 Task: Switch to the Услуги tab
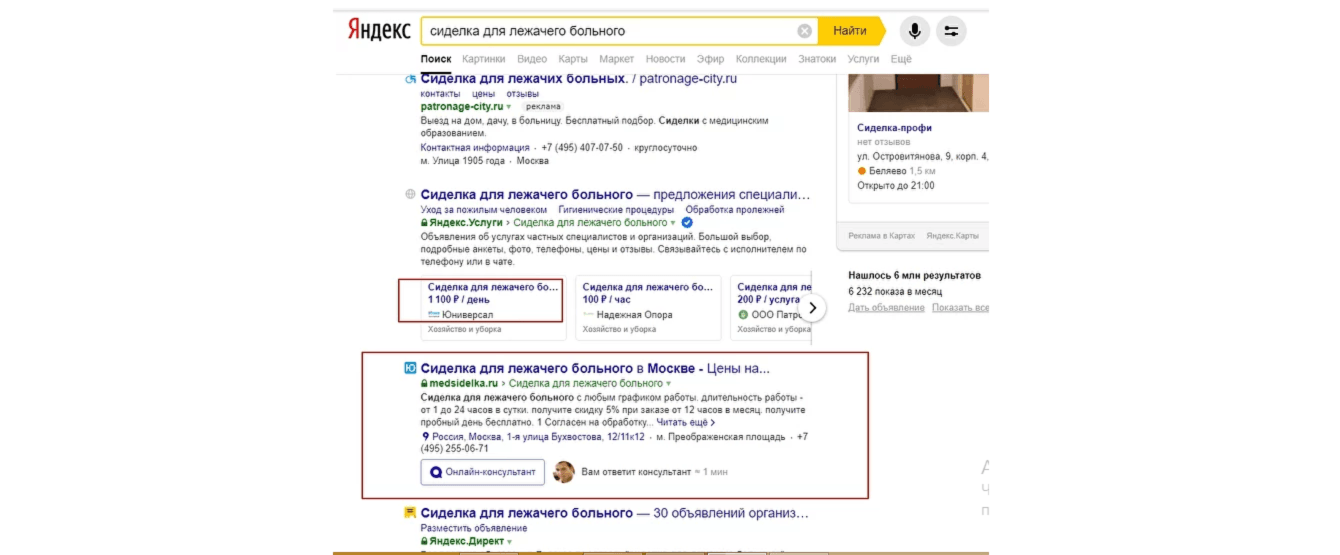click(863, 59)
